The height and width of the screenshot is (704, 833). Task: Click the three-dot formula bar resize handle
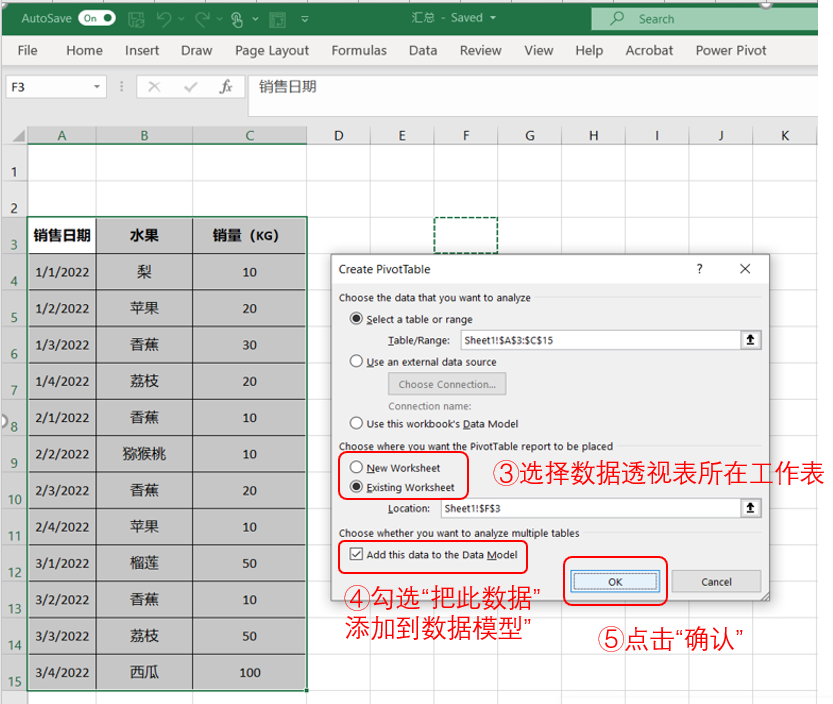[122, 87]
